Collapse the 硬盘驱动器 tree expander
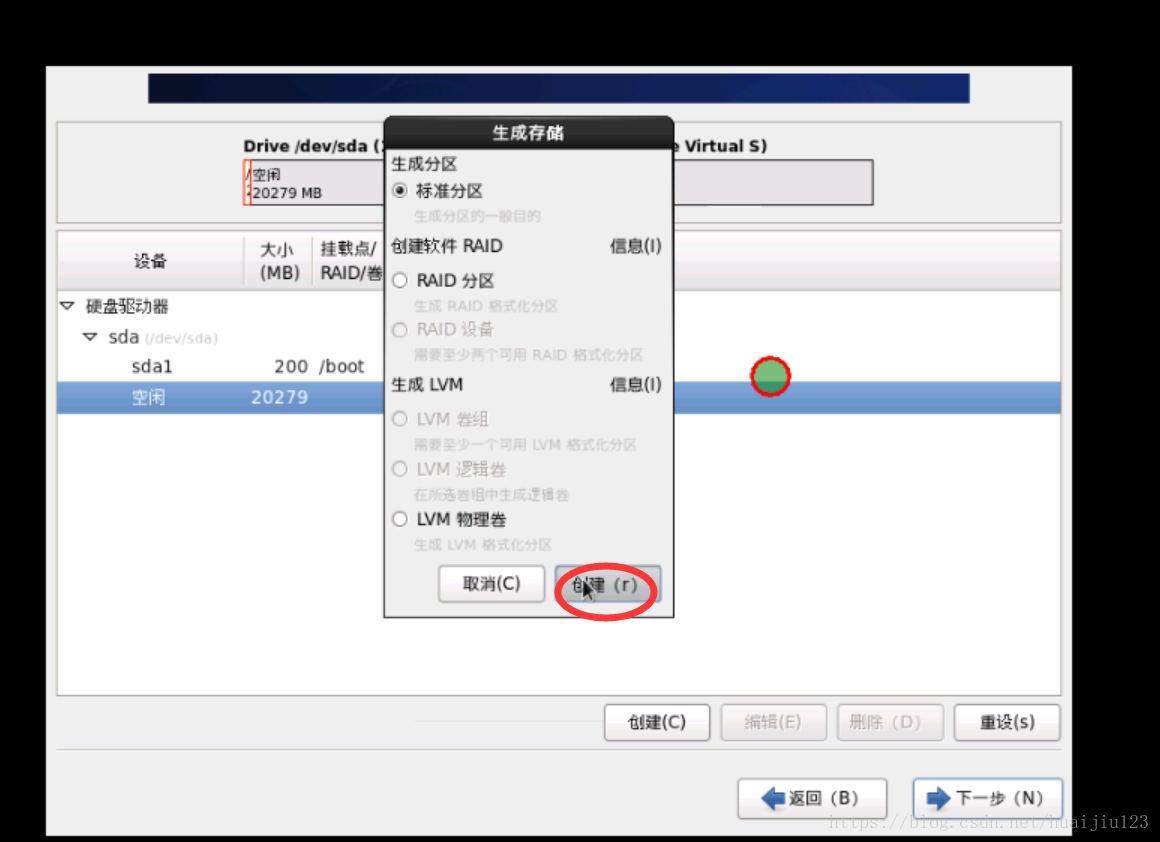 pos(67,306)
